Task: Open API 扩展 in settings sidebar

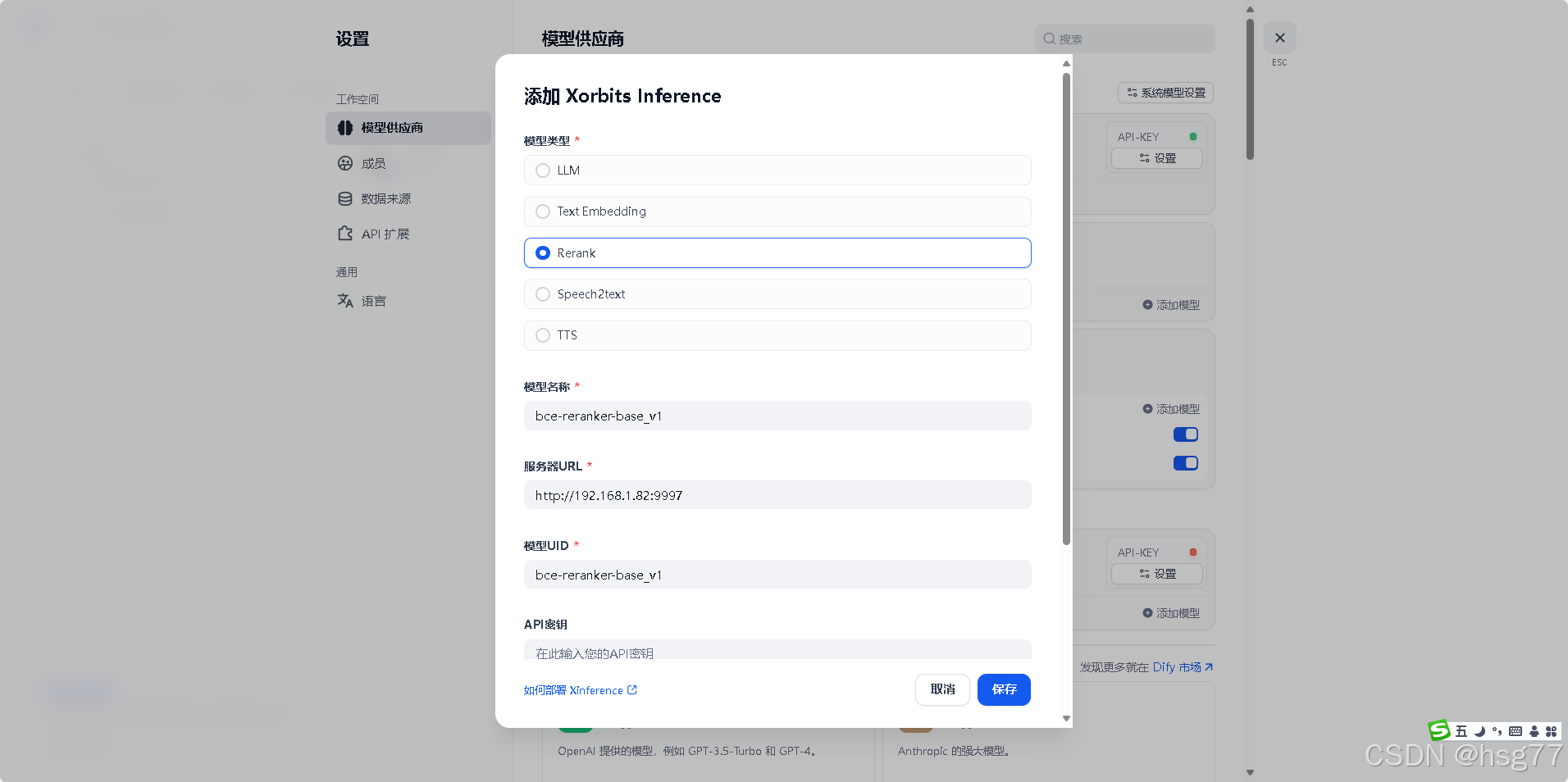Action: coord(408,234)
